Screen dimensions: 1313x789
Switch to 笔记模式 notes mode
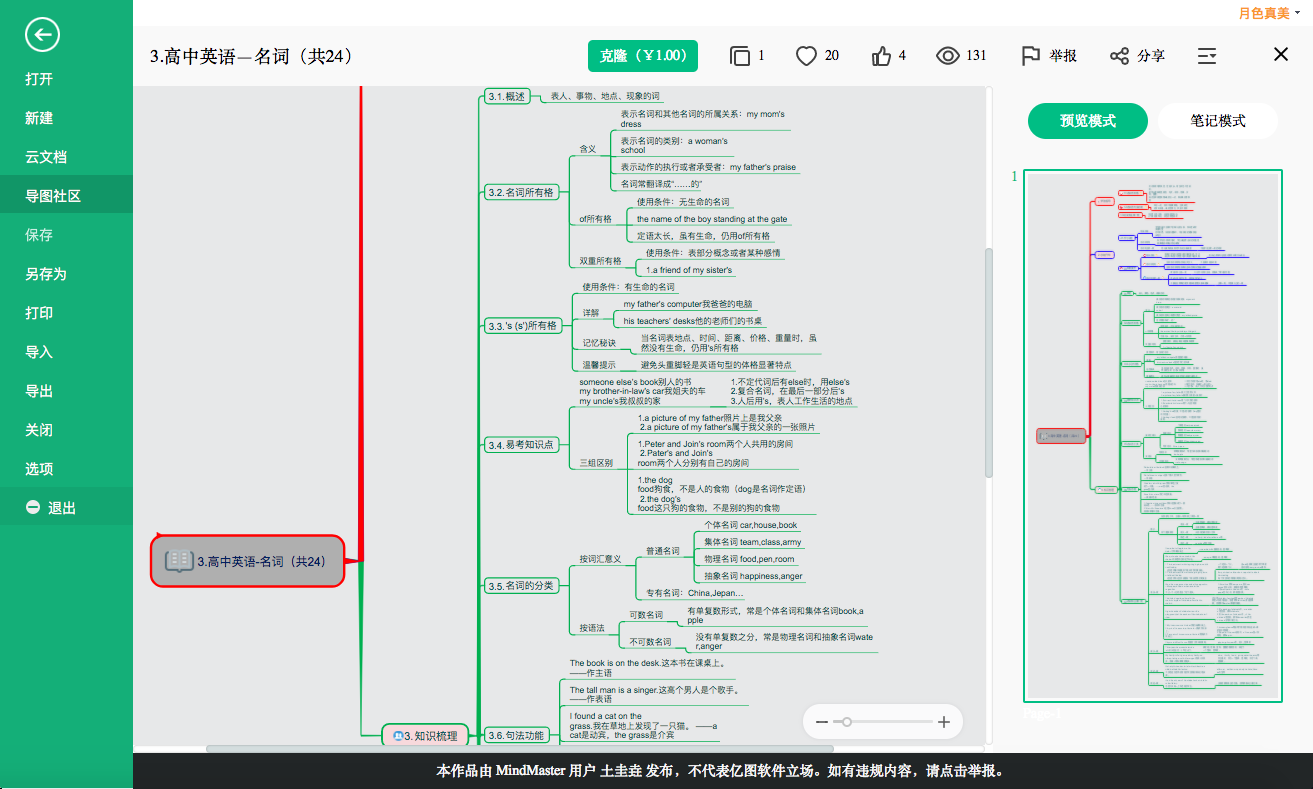point(1218,121)
